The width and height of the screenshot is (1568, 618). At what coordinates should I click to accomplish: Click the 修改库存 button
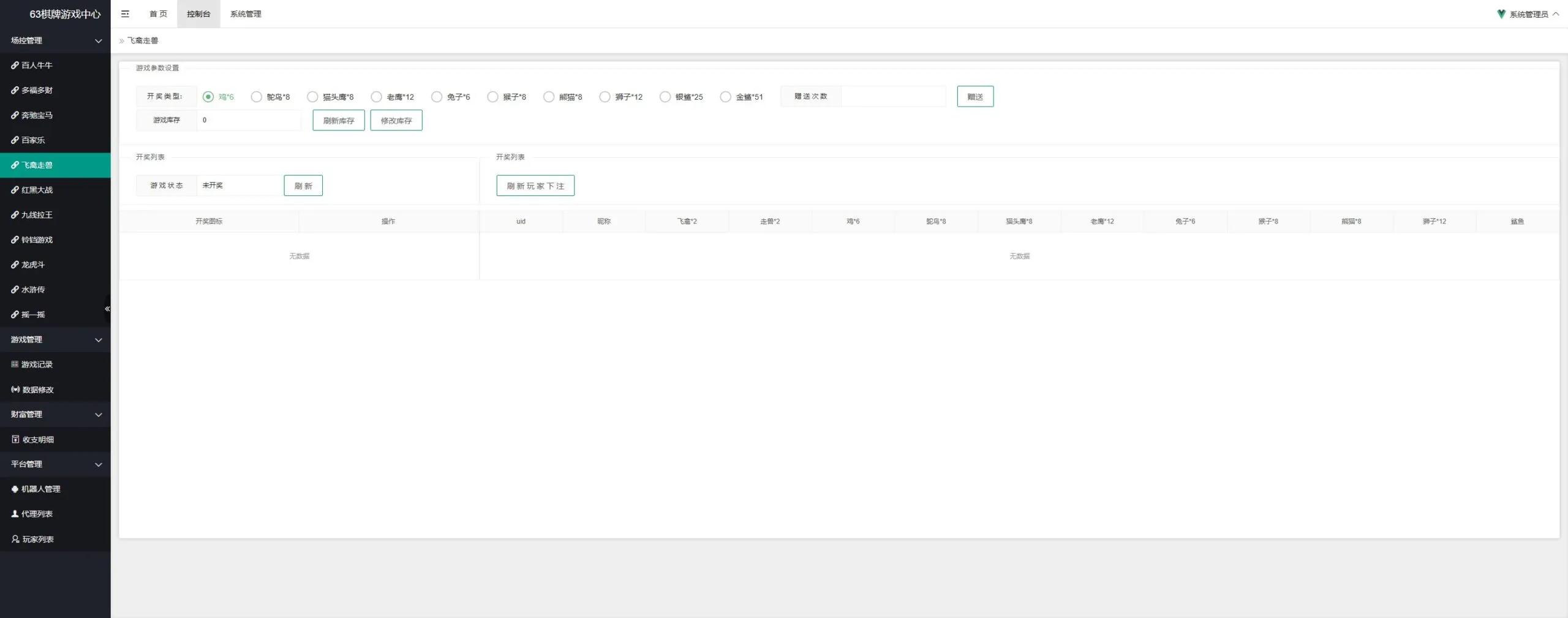pos(396,121)
